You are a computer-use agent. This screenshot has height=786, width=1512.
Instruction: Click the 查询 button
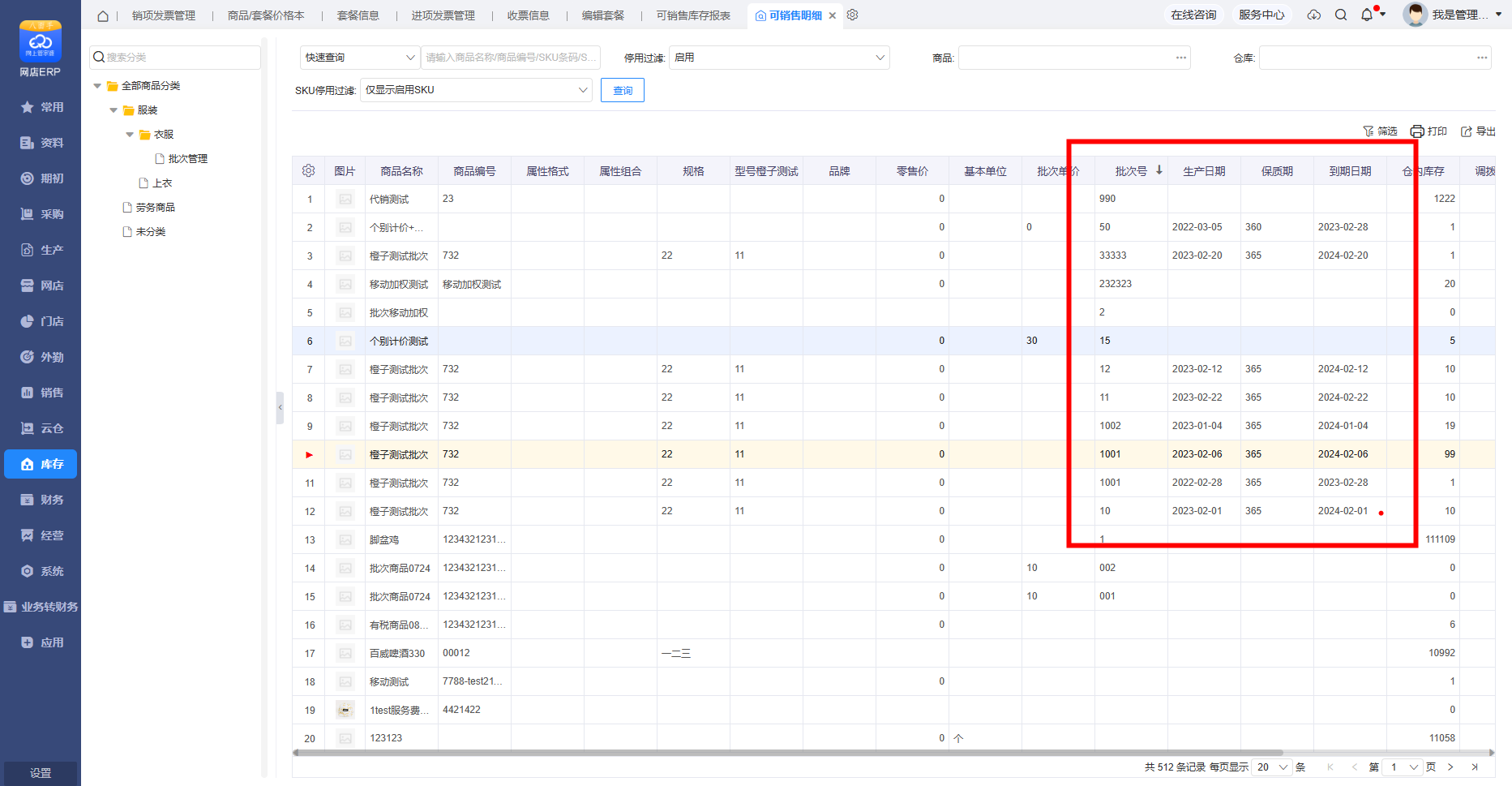pyautogui.click(x=623, y=90)
